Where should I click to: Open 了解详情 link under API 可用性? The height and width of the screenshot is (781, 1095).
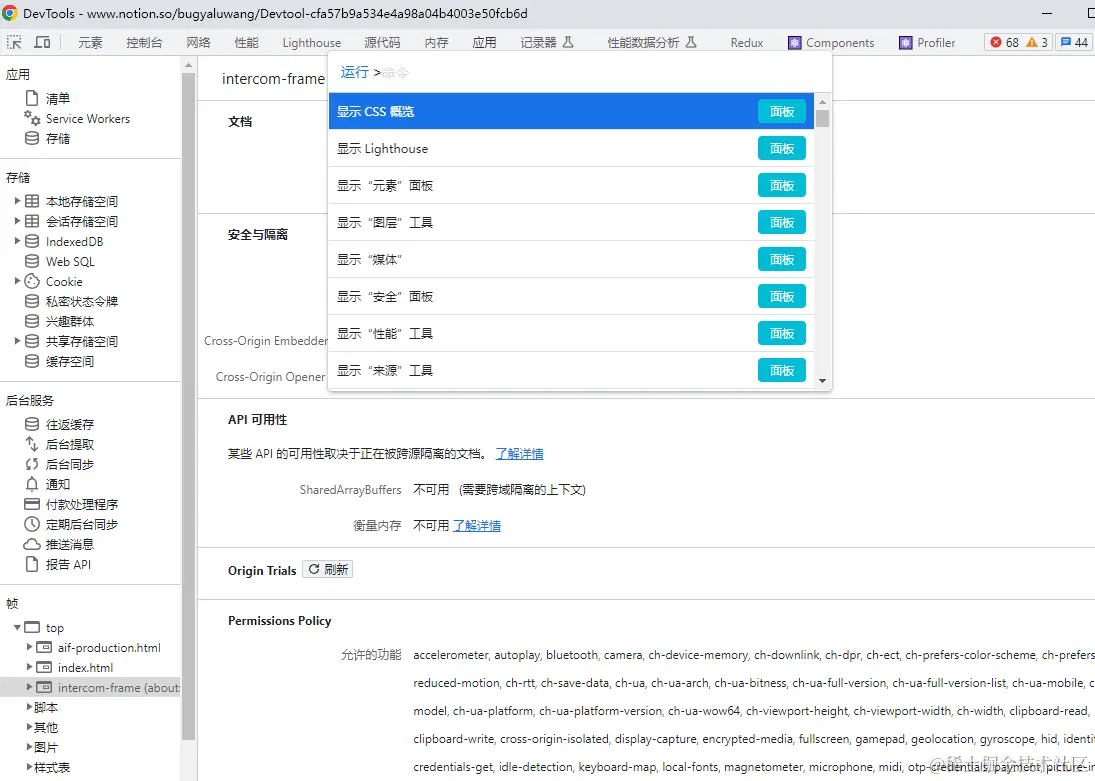(x=520, y=453)
